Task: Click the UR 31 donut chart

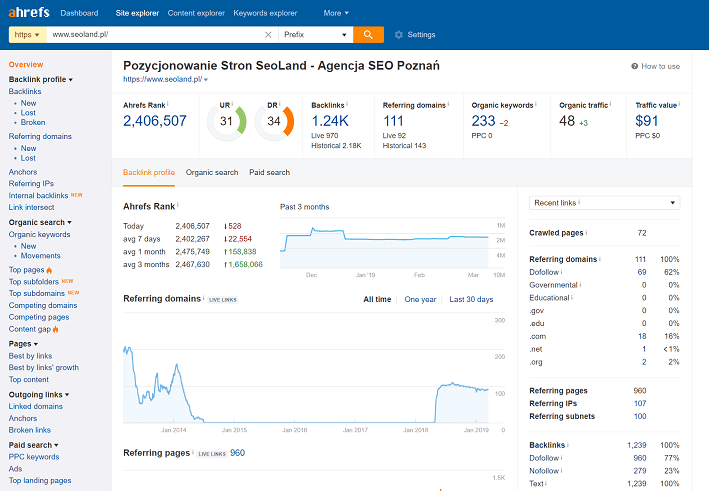Action: 226,122
